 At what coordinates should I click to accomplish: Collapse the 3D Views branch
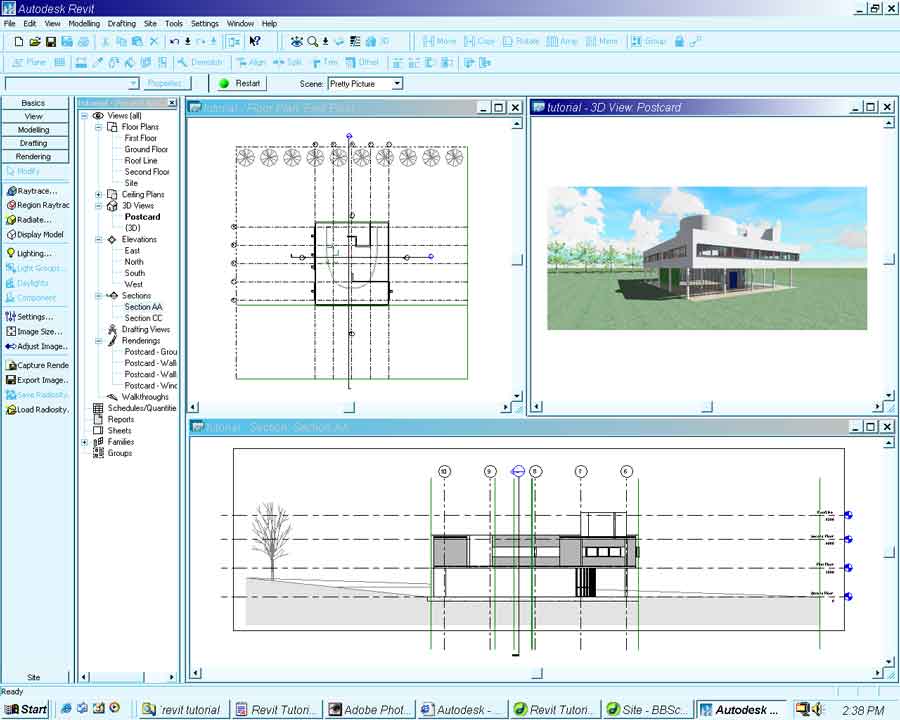[98, 206]
